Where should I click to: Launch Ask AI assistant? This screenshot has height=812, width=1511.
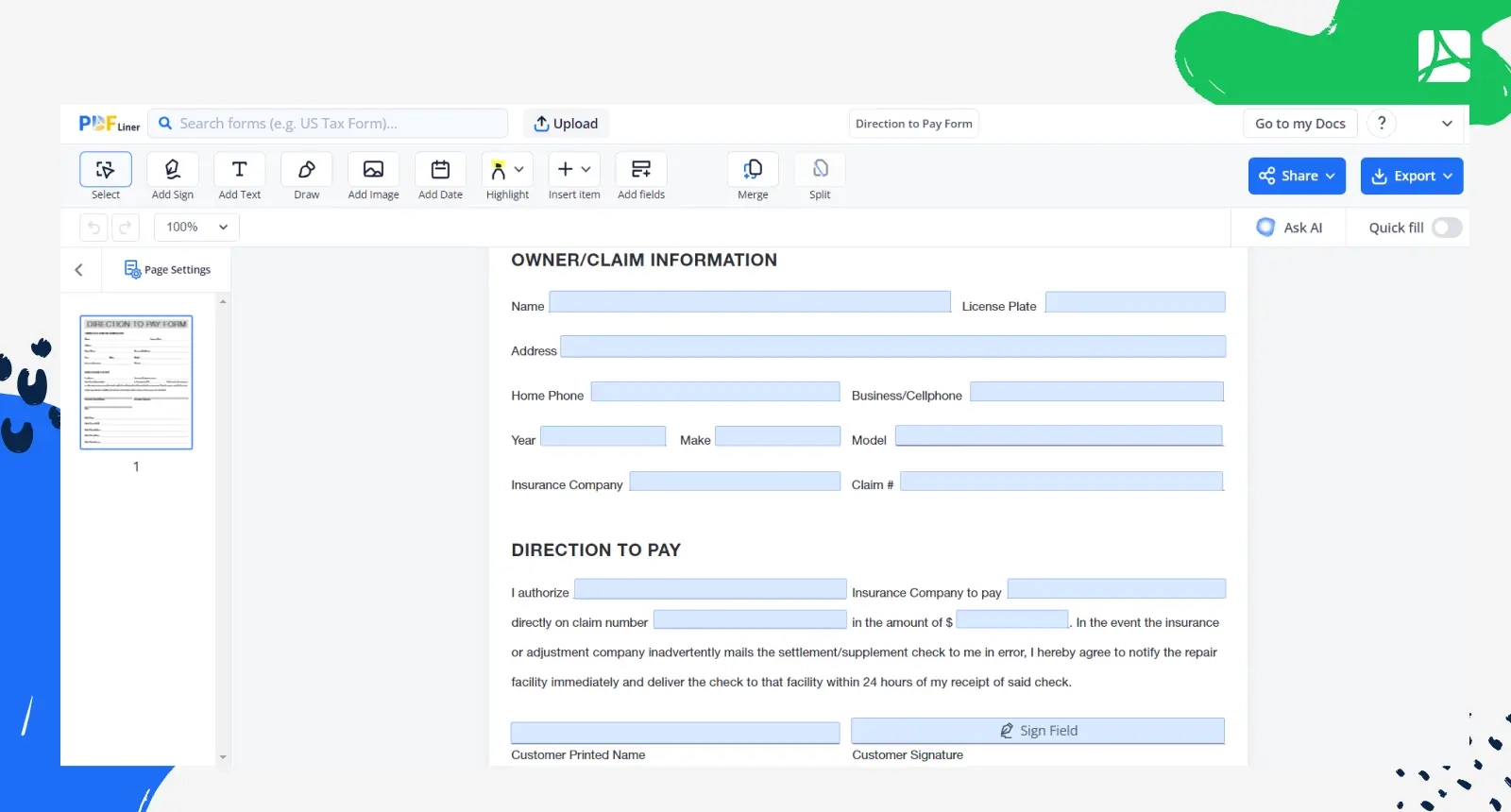[1289, 228]
